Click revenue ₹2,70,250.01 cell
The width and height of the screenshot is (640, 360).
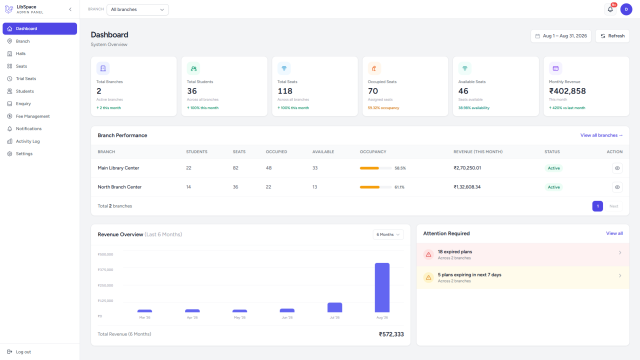tap(467, 168)
